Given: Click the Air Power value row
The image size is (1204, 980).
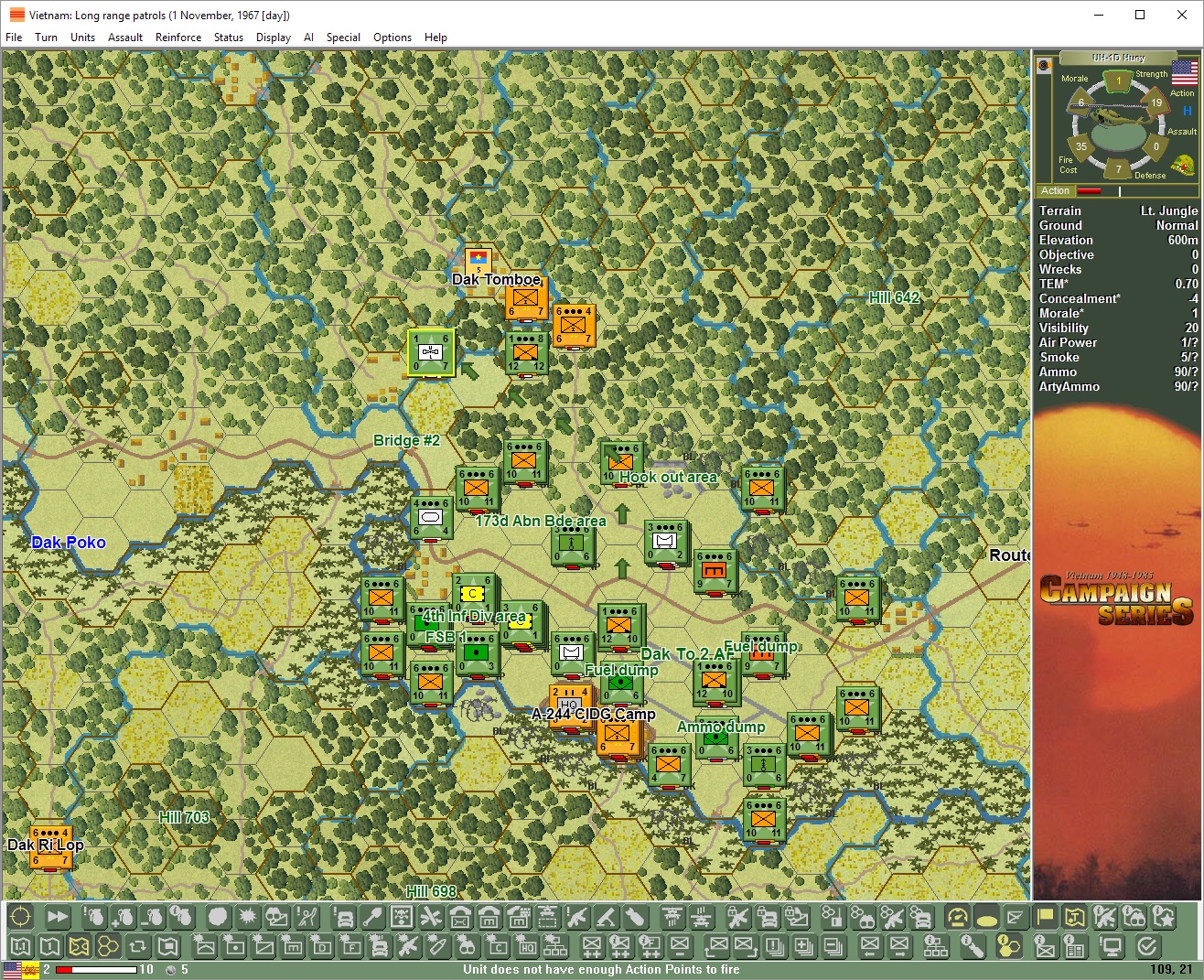Looking at the screenshot, I should tap(1118, 342).
